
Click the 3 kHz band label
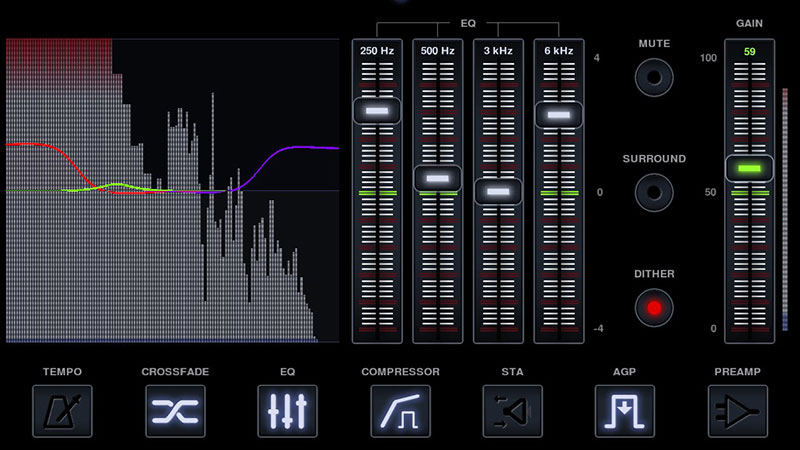pyautogui.click(x=498, y=51)
